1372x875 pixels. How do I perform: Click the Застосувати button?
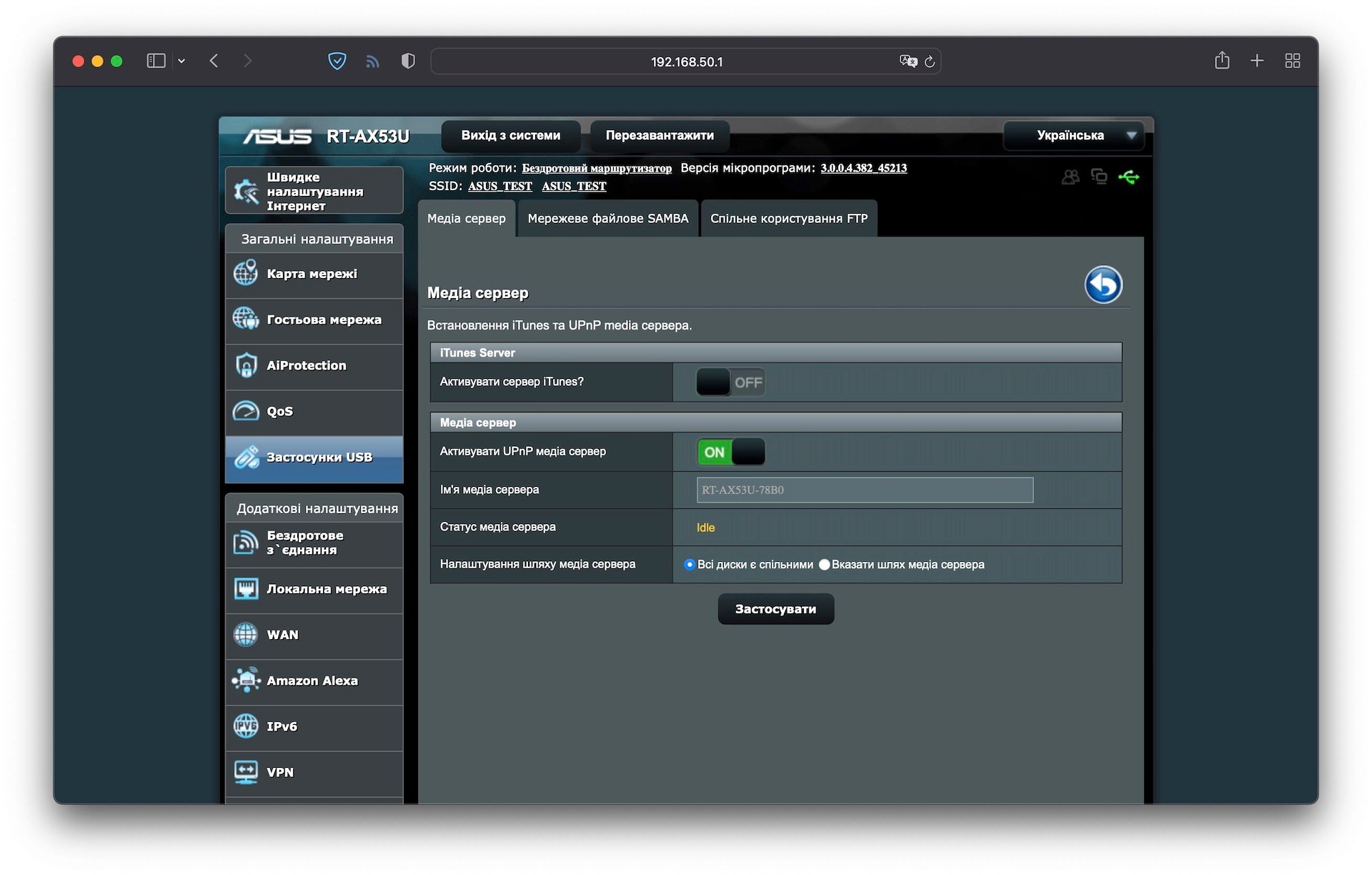(x=775, y=608)
